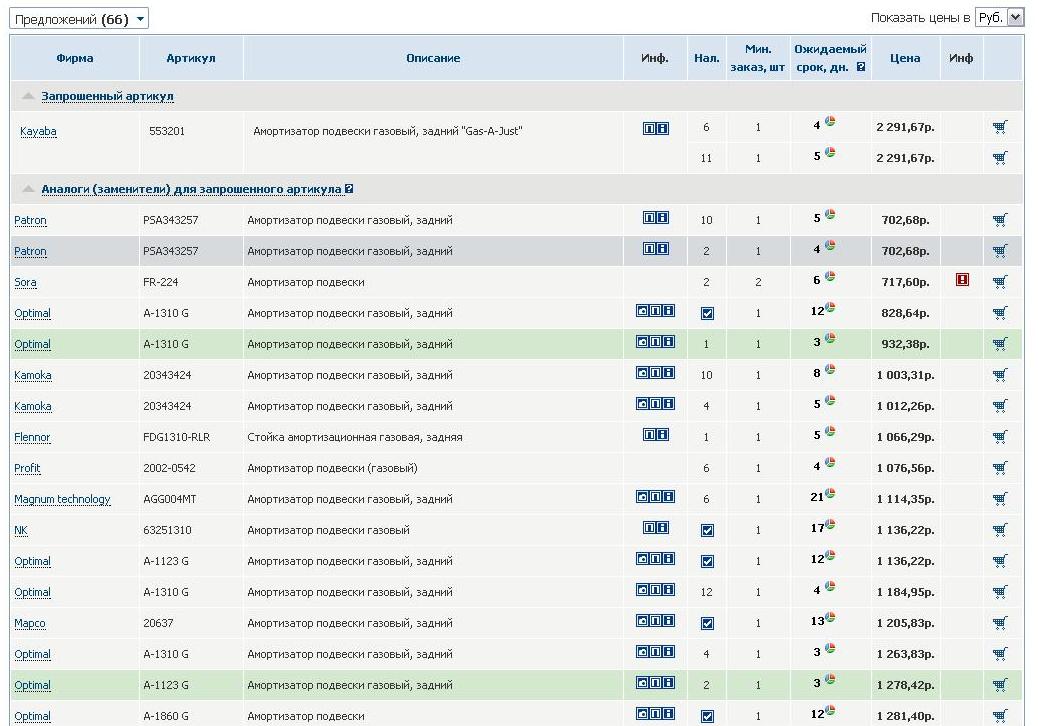This screenshot has height=726, width=1038.
Task: Open the 'Предложений (66)' dropdown
Action: (x=79, y=19)
